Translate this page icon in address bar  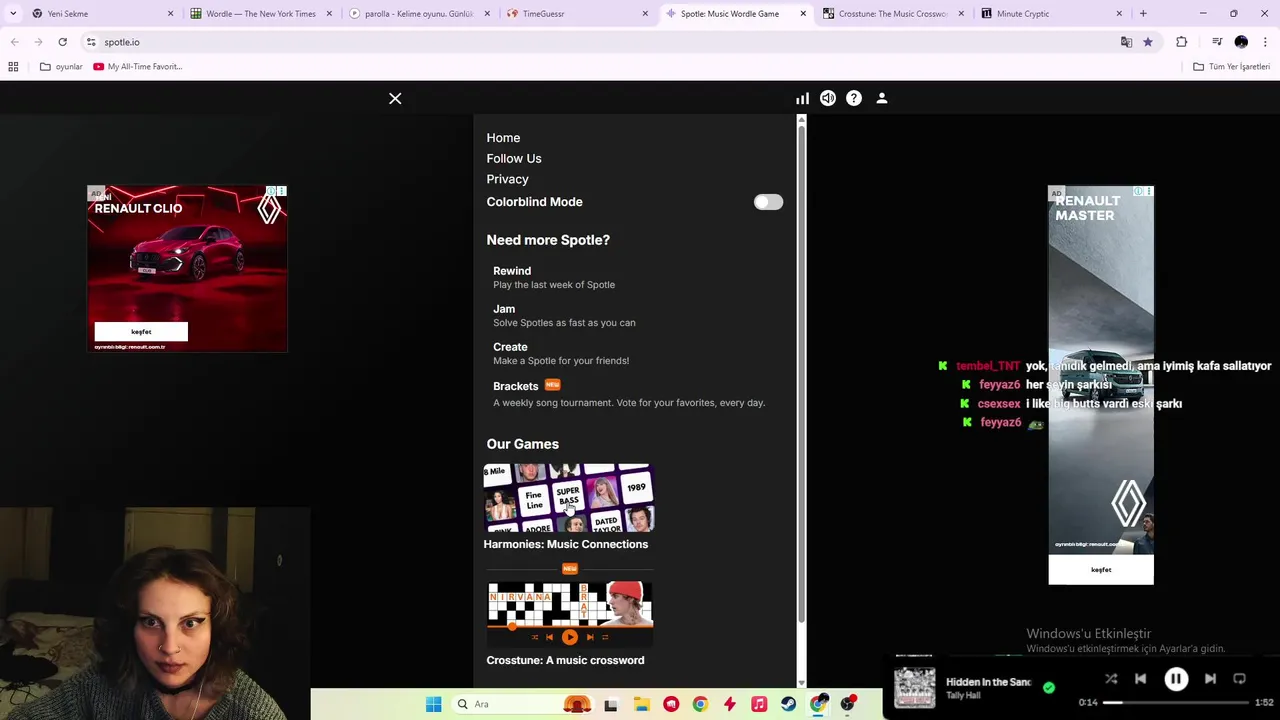coord(1126,42)
